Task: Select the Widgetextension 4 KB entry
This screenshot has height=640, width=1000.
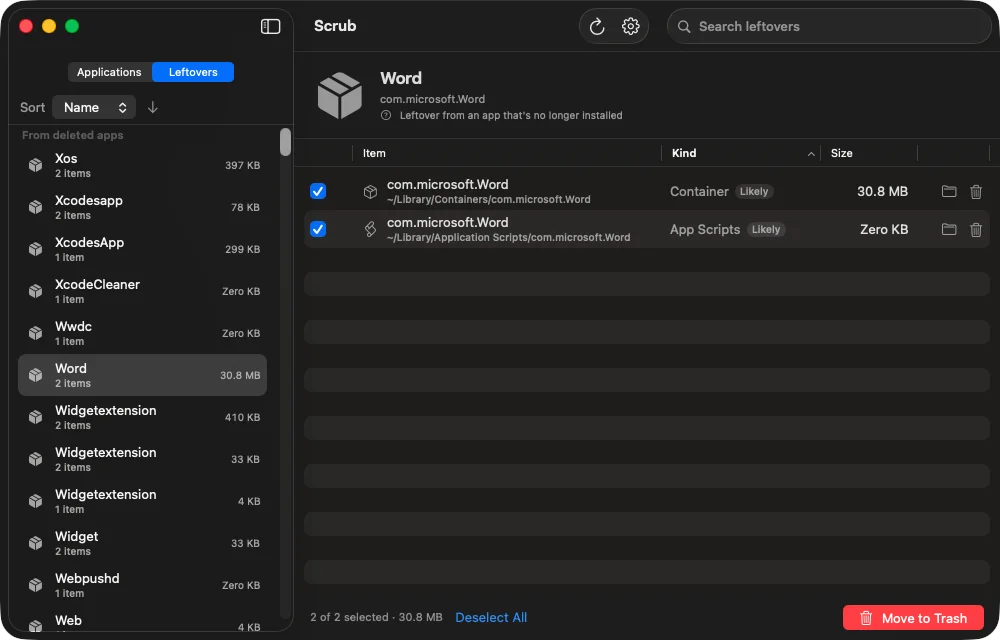Action: [143, 501]
